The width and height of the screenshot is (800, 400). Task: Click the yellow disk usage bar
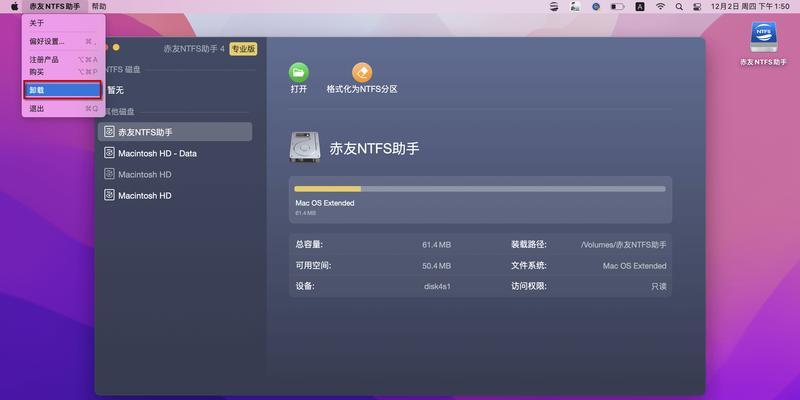click(328, 189)
